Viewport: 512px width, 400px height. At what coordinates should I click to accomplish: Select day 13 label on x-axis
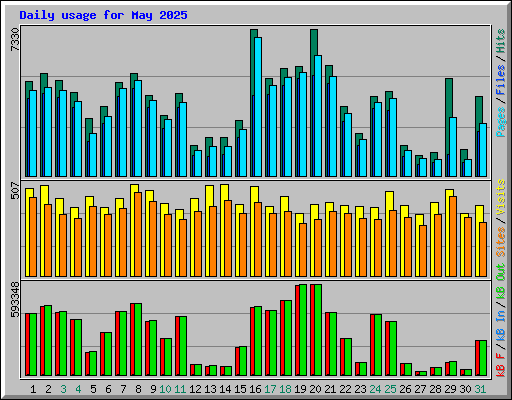tap(210, 389)
